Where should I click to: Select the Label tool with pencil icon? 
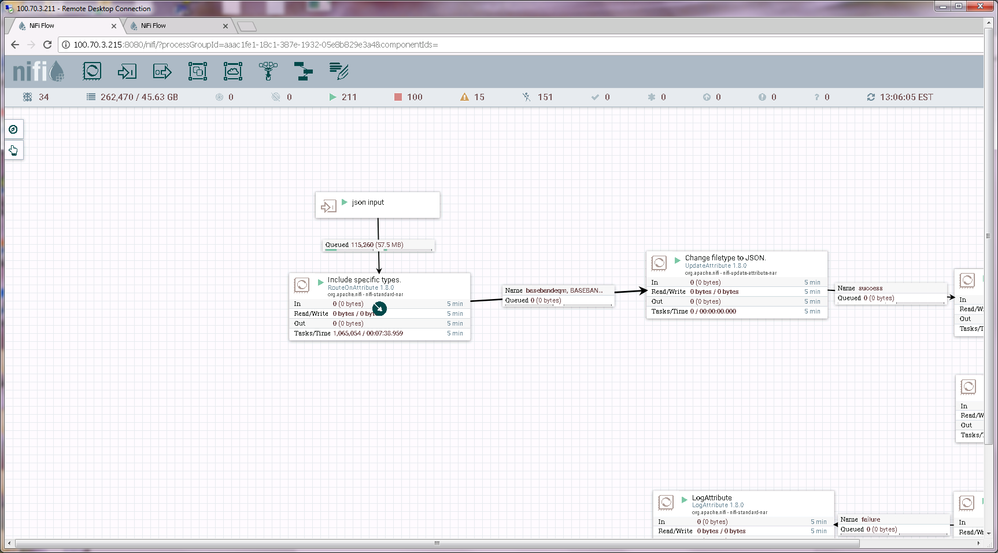[339, 71]
